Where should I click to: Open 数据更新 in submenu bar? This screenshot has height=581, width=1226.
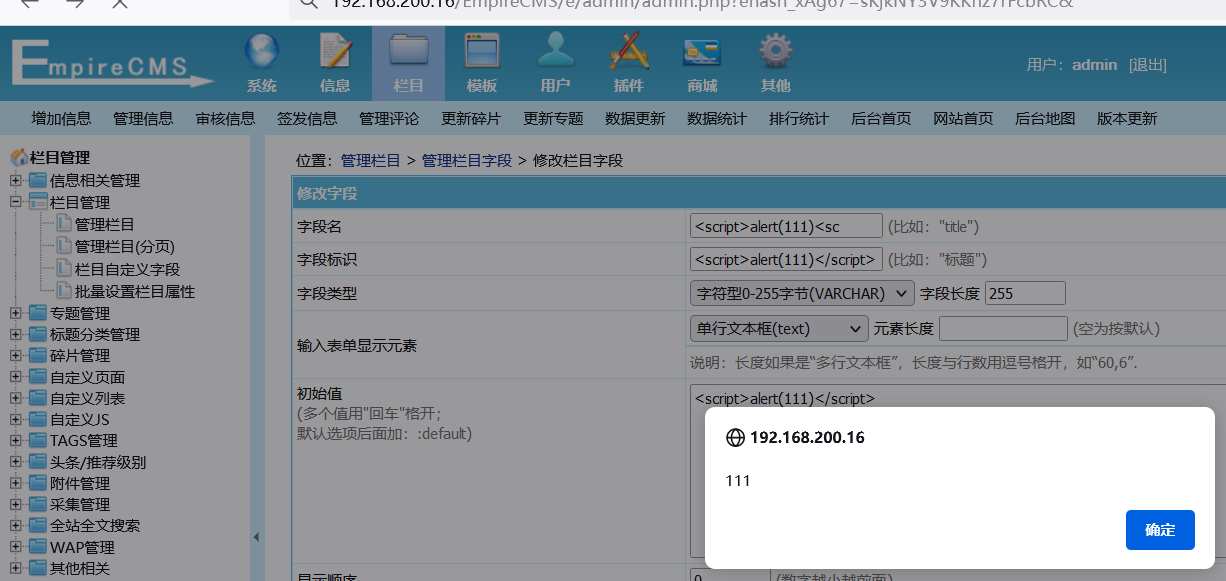[x=635, y=119]
